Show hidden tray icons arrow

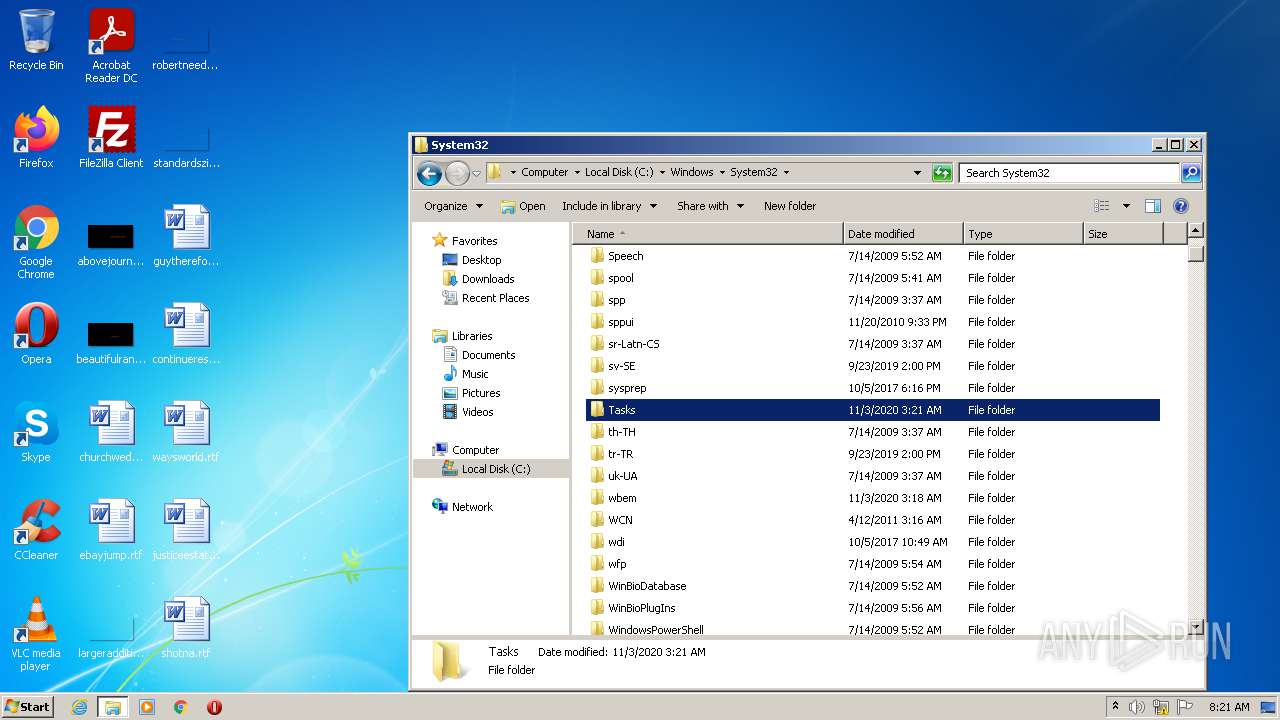(x=1115, y=707)
